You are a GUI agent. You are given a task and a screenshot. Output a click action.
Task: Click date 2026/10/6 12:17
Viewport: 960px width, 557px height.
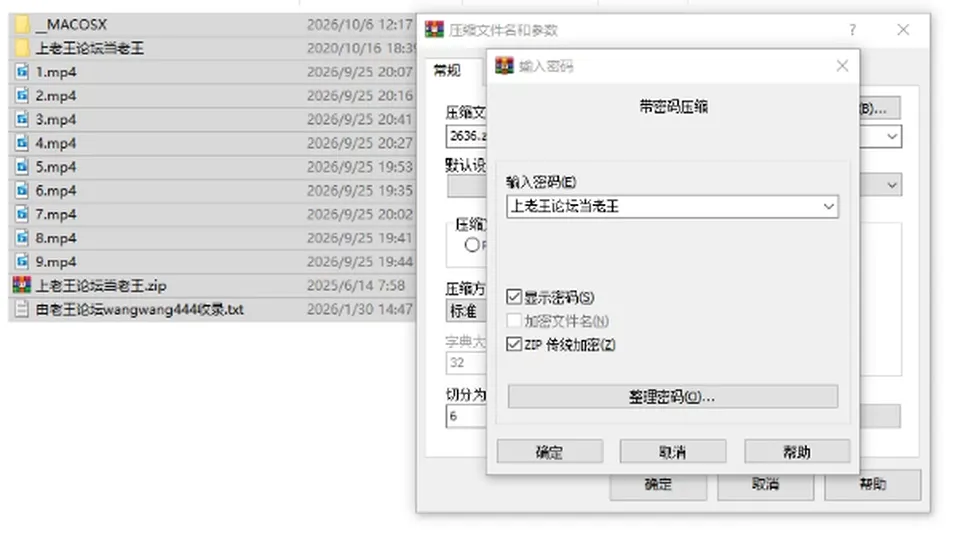click(360, 24)
